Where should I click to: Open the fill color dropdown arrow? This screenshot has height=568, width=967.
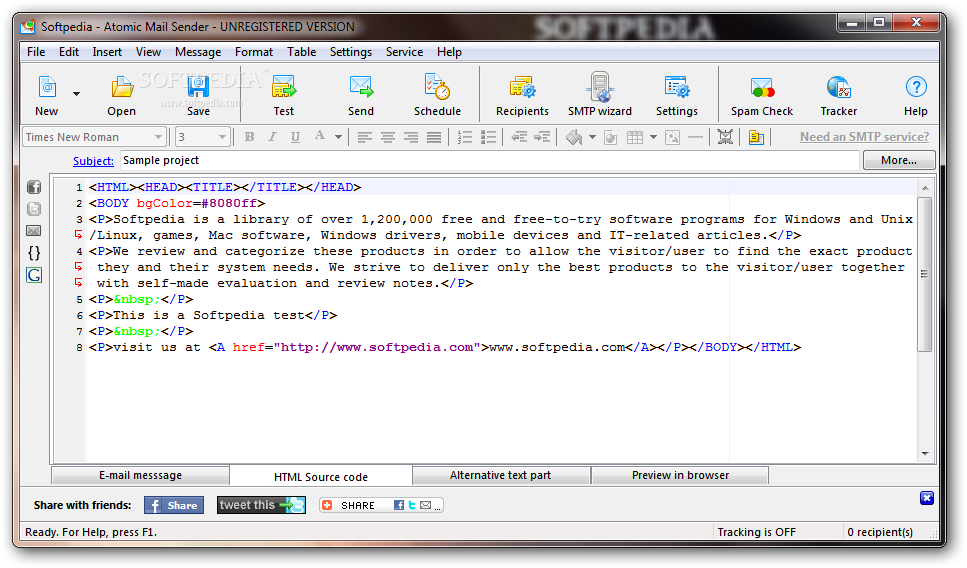[593, 137]
